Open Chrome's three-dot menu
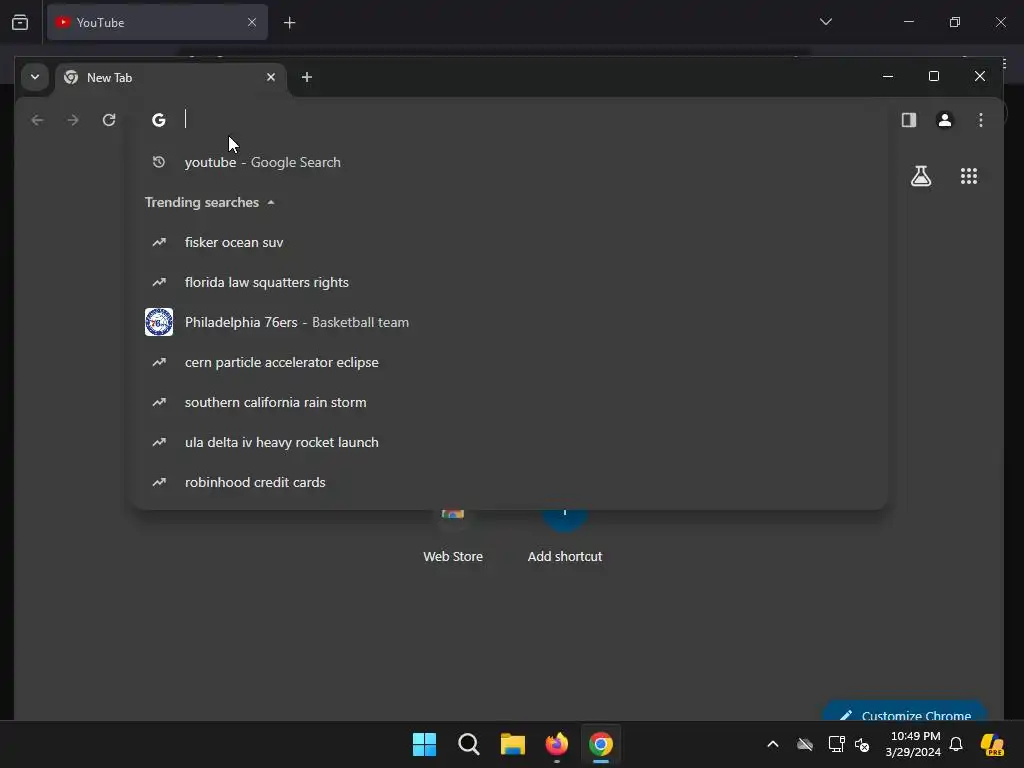Screen dimensions: 1024x768 coord(981,120)
